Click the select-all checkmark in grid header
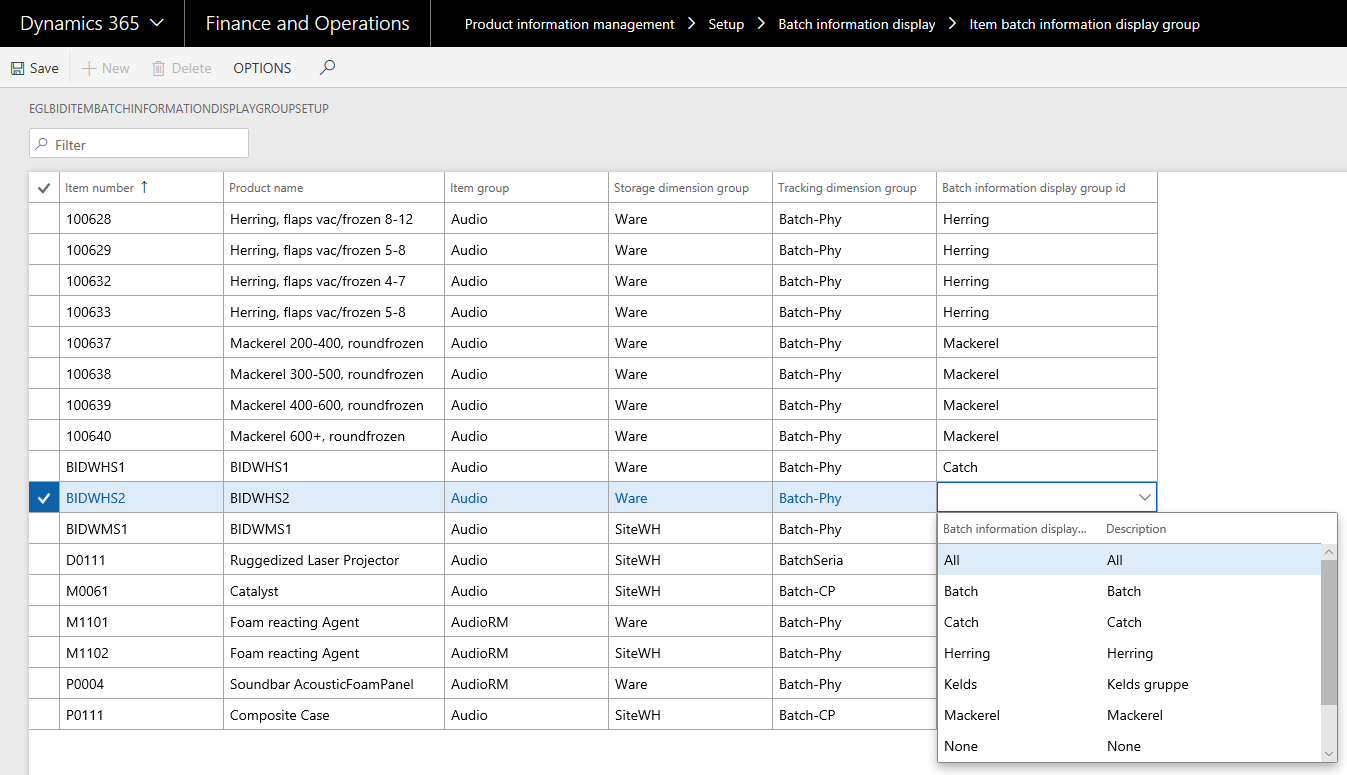The image size is (1347, 775). pos(44,188)
